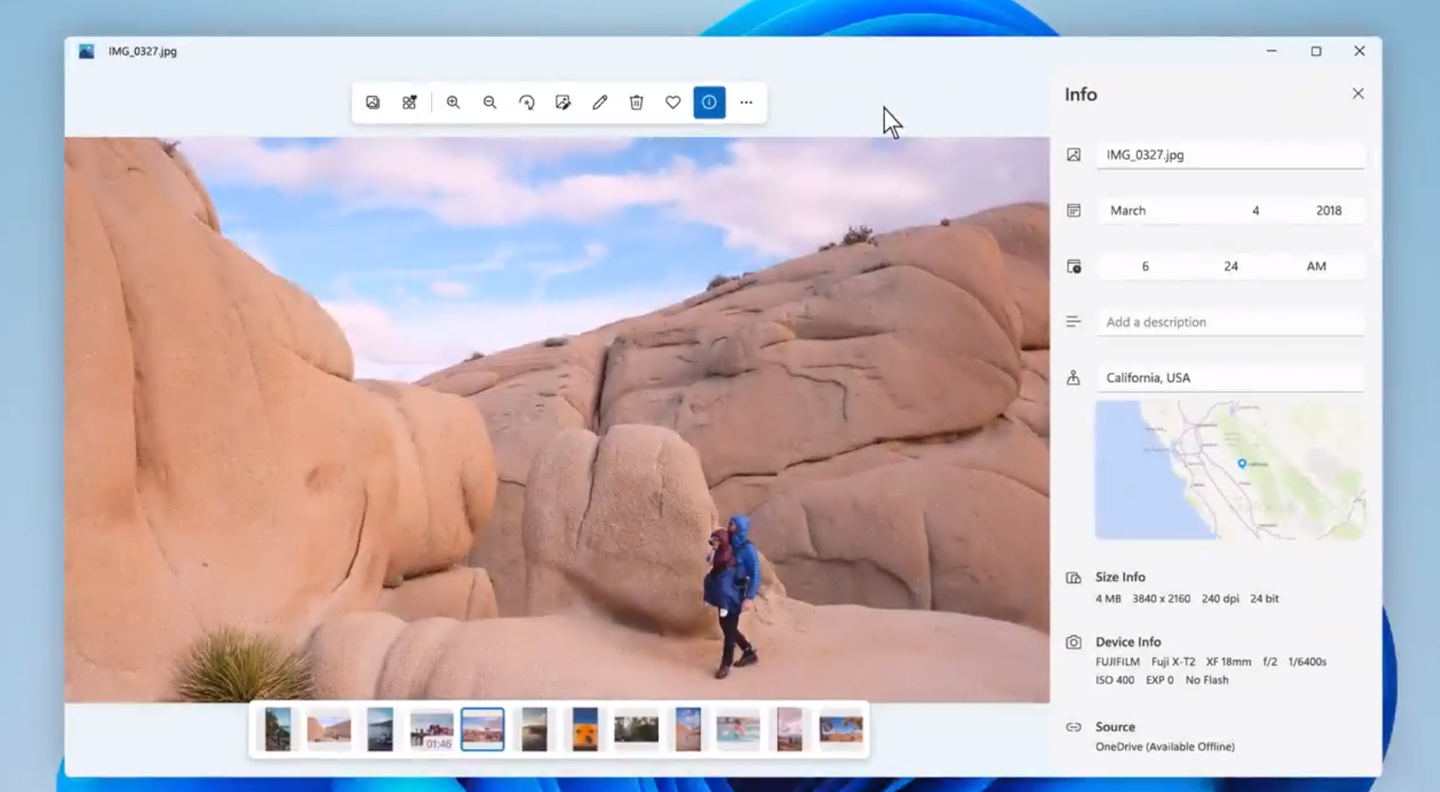The height and width of the screenshot is (792, 1440).
Task: Click the 1/6400s shutter speed text
Action: pos(1307,662)
